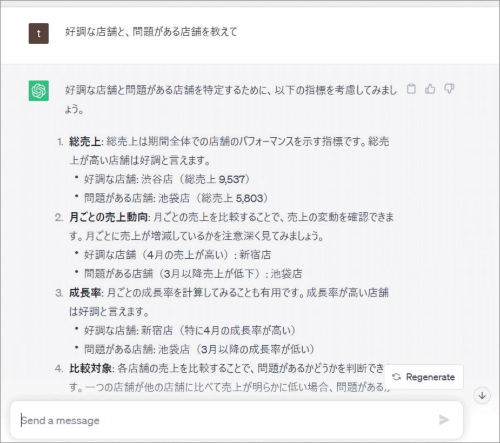Click the bullet 池袋店（総売上 5,803）

[x=176, y=198]
